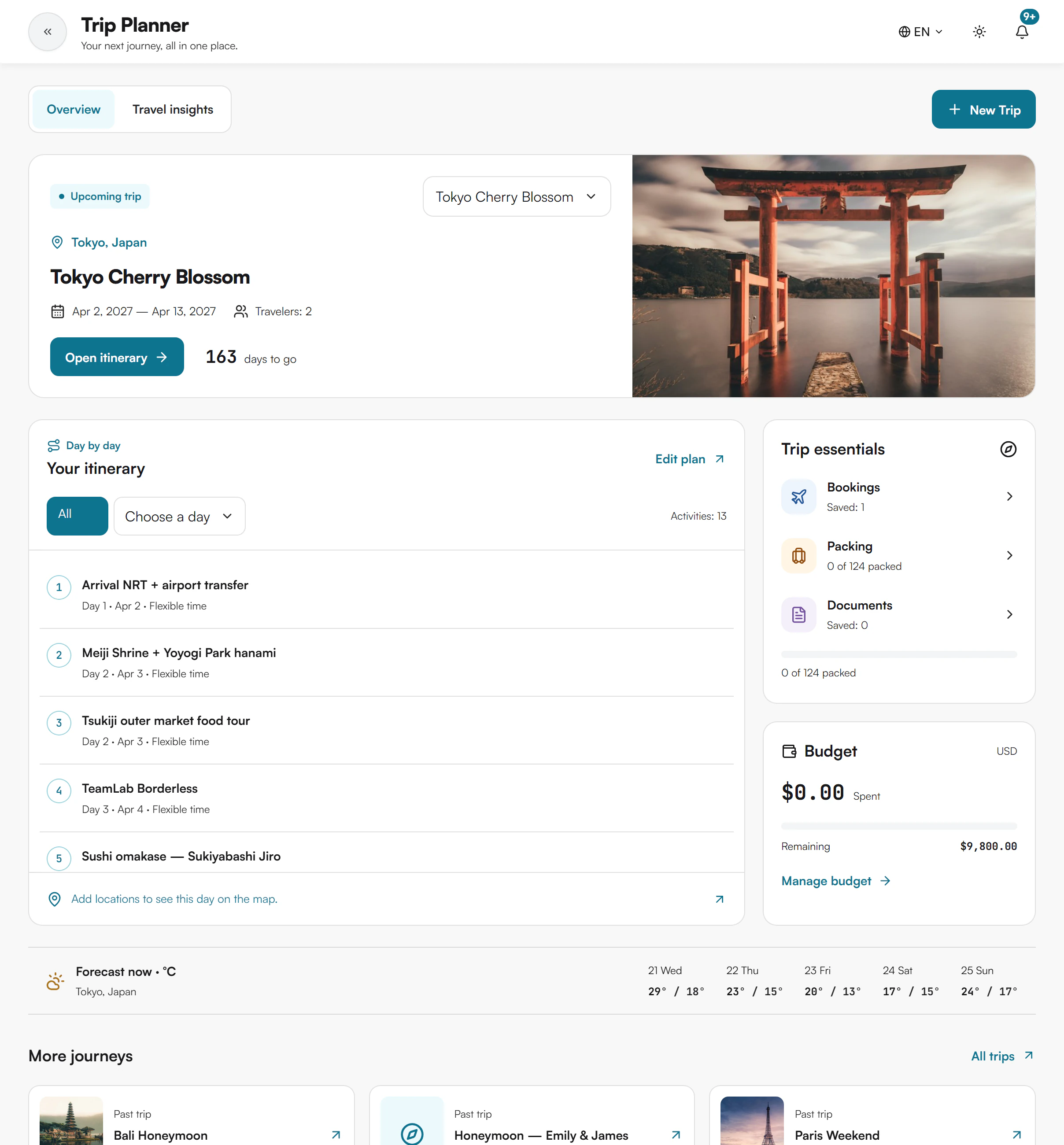Select the 25 Sun forecast
Viewport: 1064px width, 1145px height.
pos(989,981)
